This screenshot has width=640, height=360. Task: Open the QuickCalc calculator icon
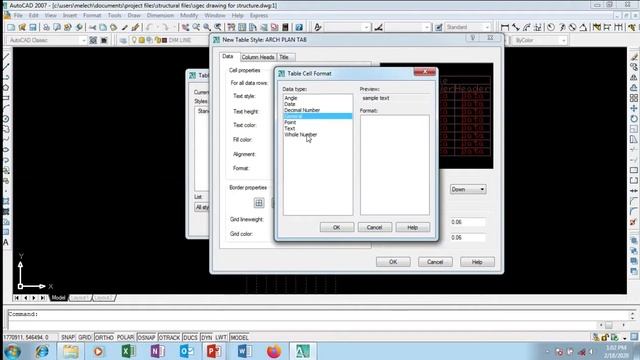coord(286,27)
